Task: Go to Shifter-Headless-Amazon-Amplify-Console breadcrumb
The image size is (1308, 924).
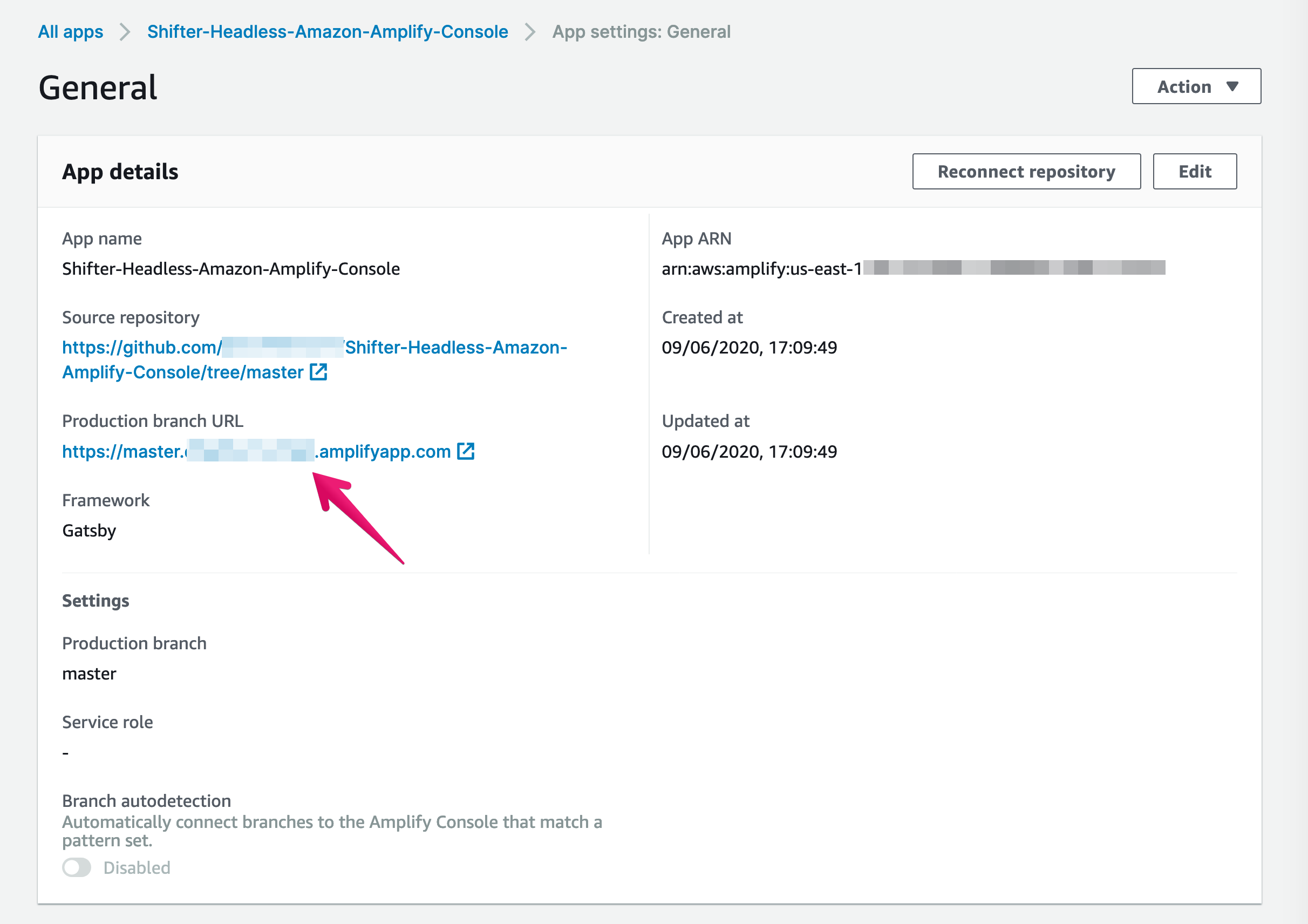Action: (x=328, y=32)
